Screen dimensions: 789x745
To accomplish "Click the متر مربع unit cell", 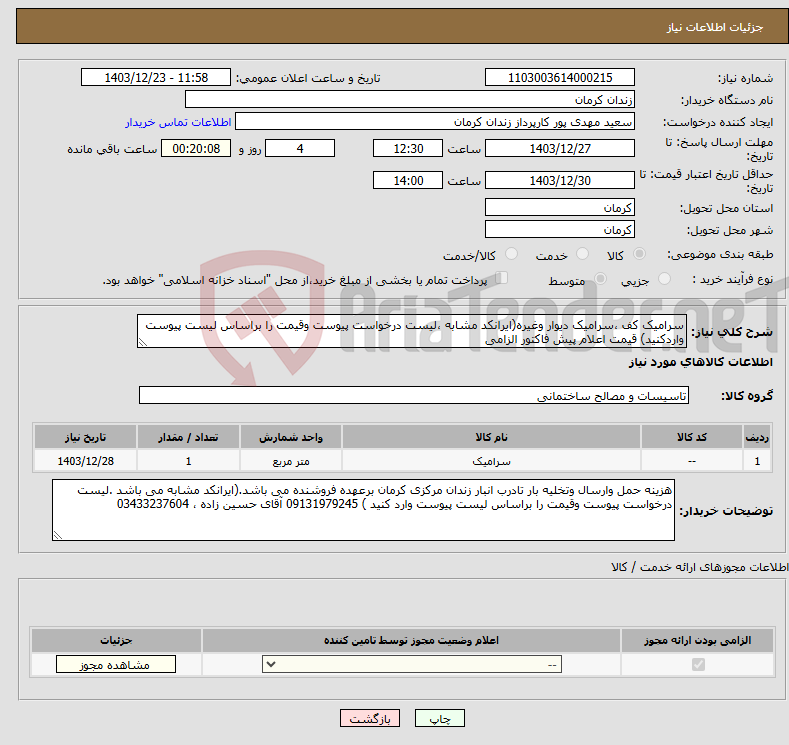I will pyautogui.click(x=290, y=461).
